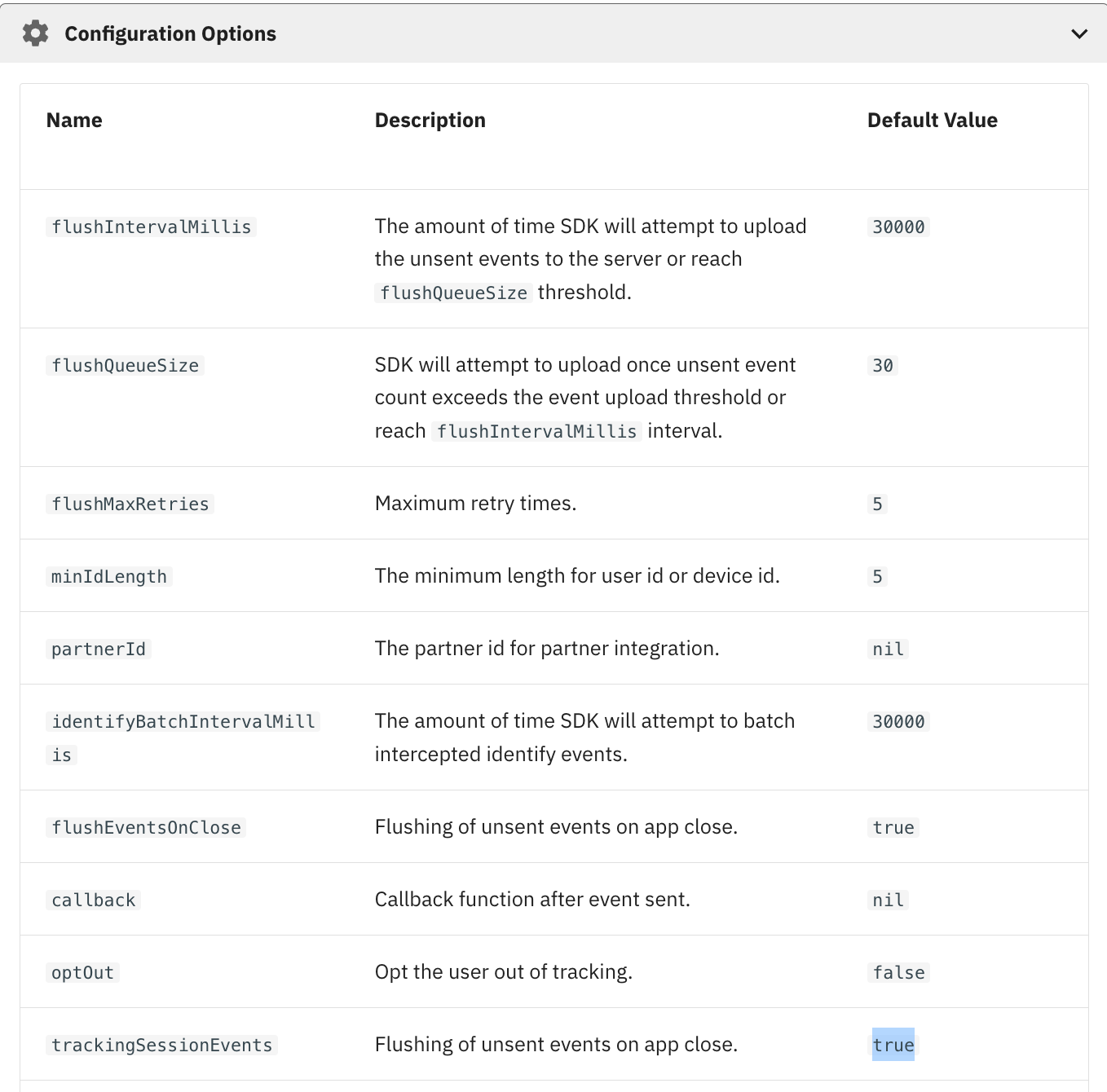Click the Name column header
The image size is (1107, 1092).
pos(74,121)
